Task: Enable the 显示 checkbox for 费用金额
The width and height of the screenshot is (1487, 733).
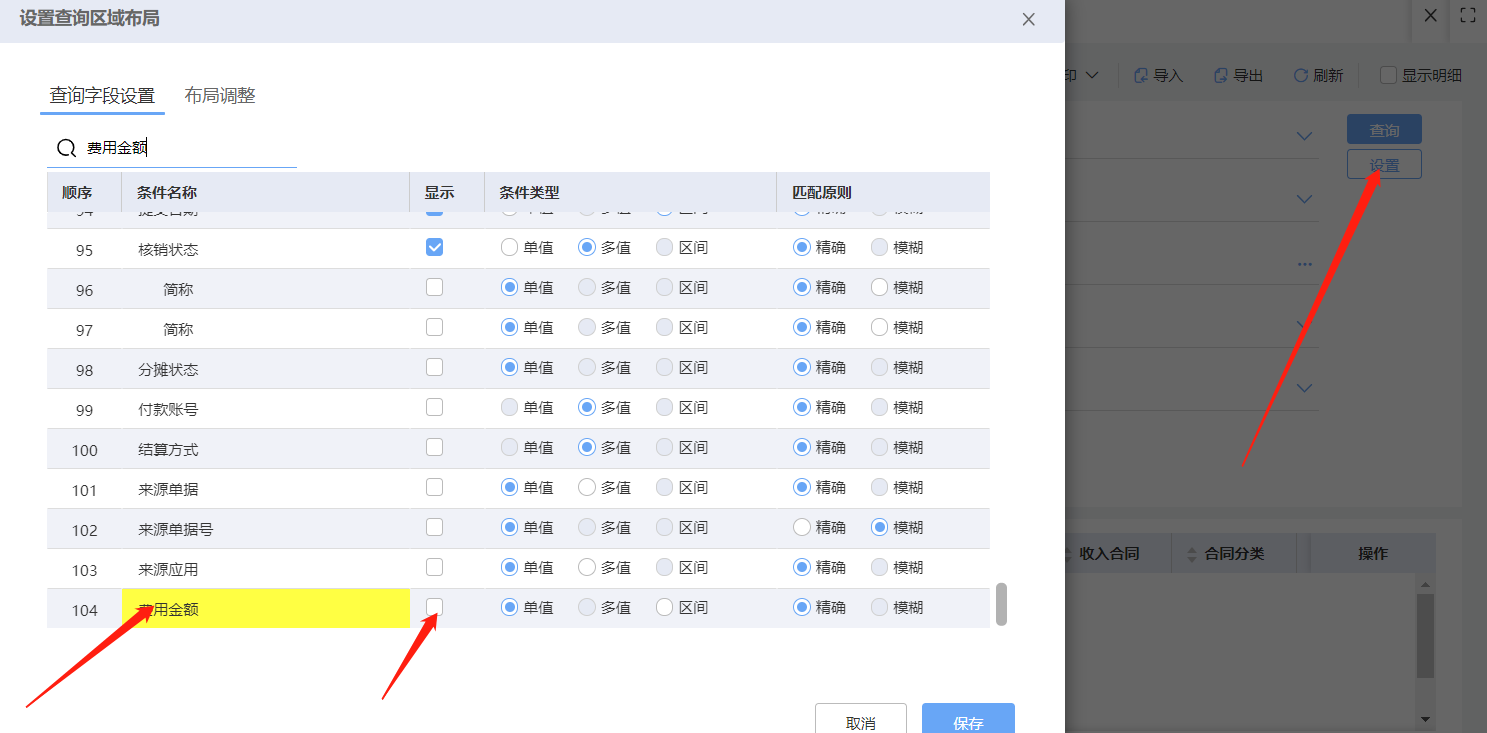Action: click(434, 607)
